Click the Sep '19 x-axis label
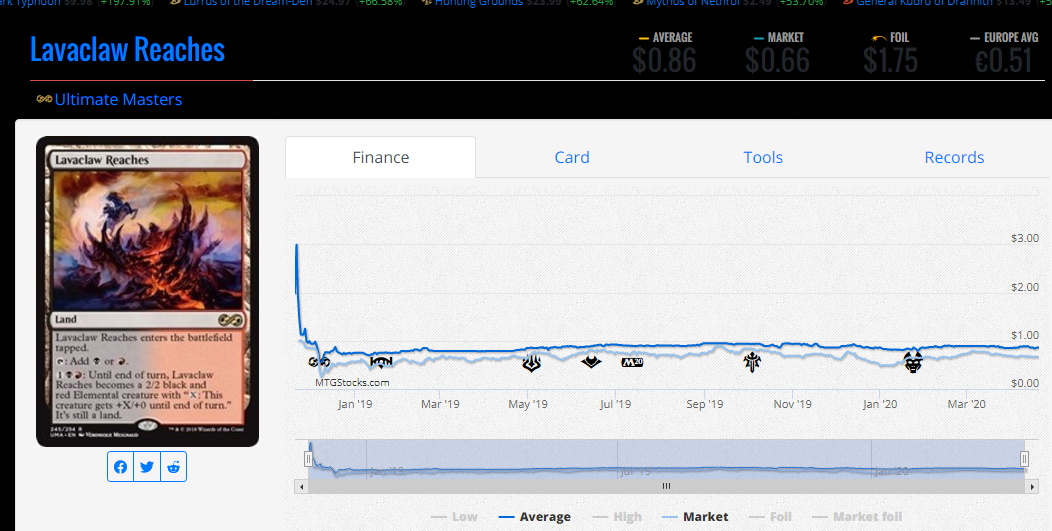 click(704, 404)
